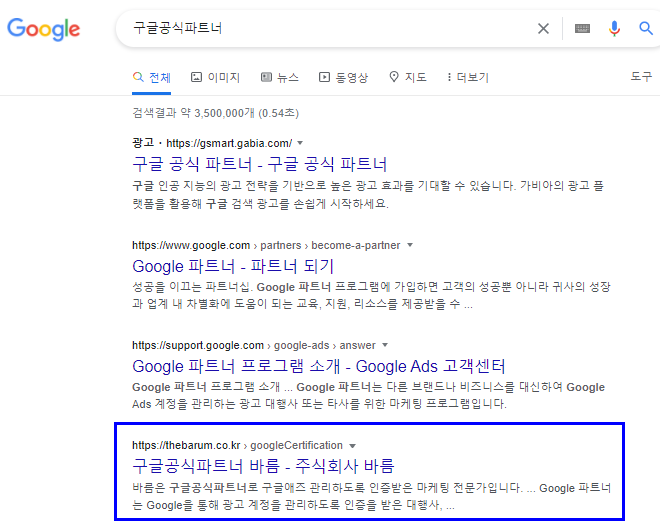Expand arrow beside thebarum.co.kr googleCertification URL
660x530 pixels.
coord(353,446)
